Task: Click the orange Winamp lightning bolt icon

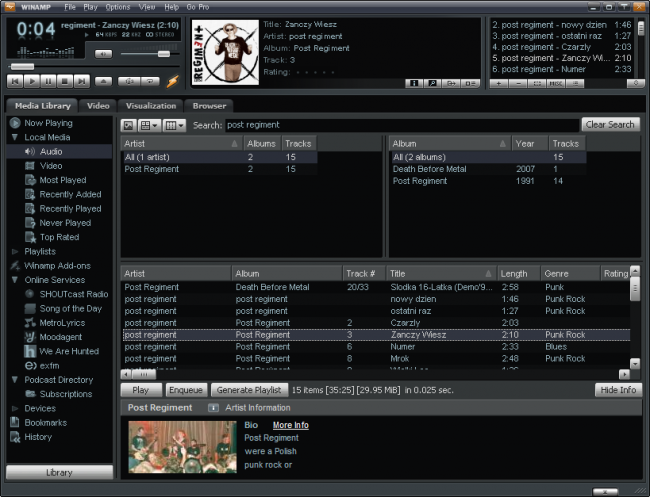Action: [x=172, y=81]
